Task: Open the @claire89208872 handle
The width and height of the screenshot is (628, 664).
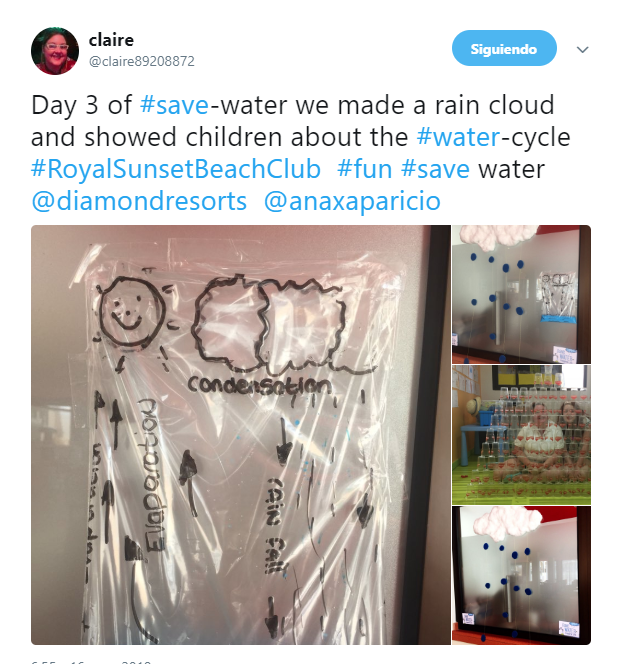Action: pos(141,61)
